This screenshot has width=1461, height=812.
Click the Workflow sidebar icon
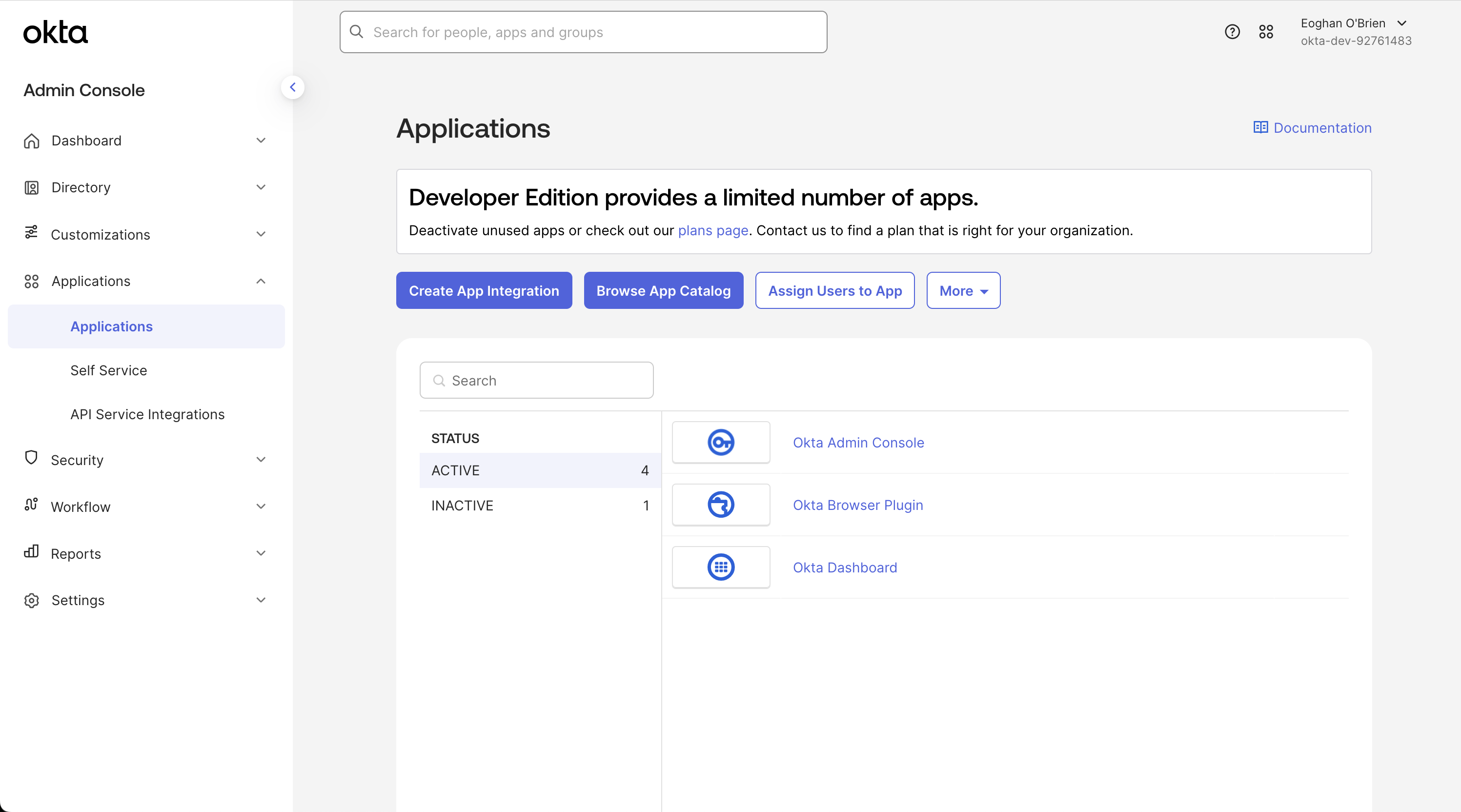click(x=31, y=507)
